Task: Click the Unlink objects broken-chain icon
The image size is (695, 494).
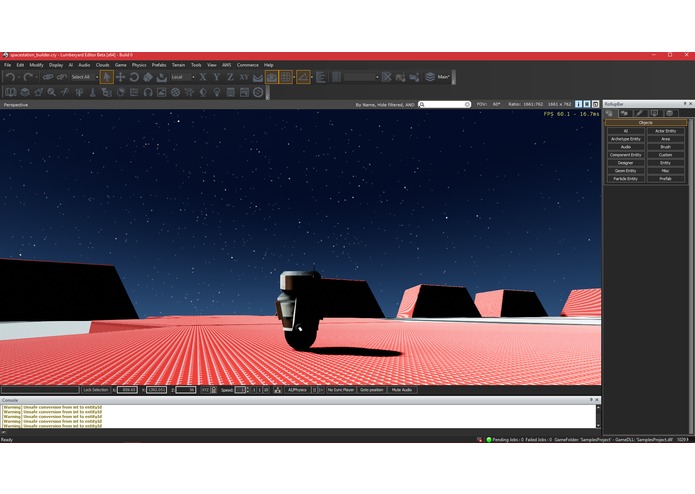Action: 62,77
